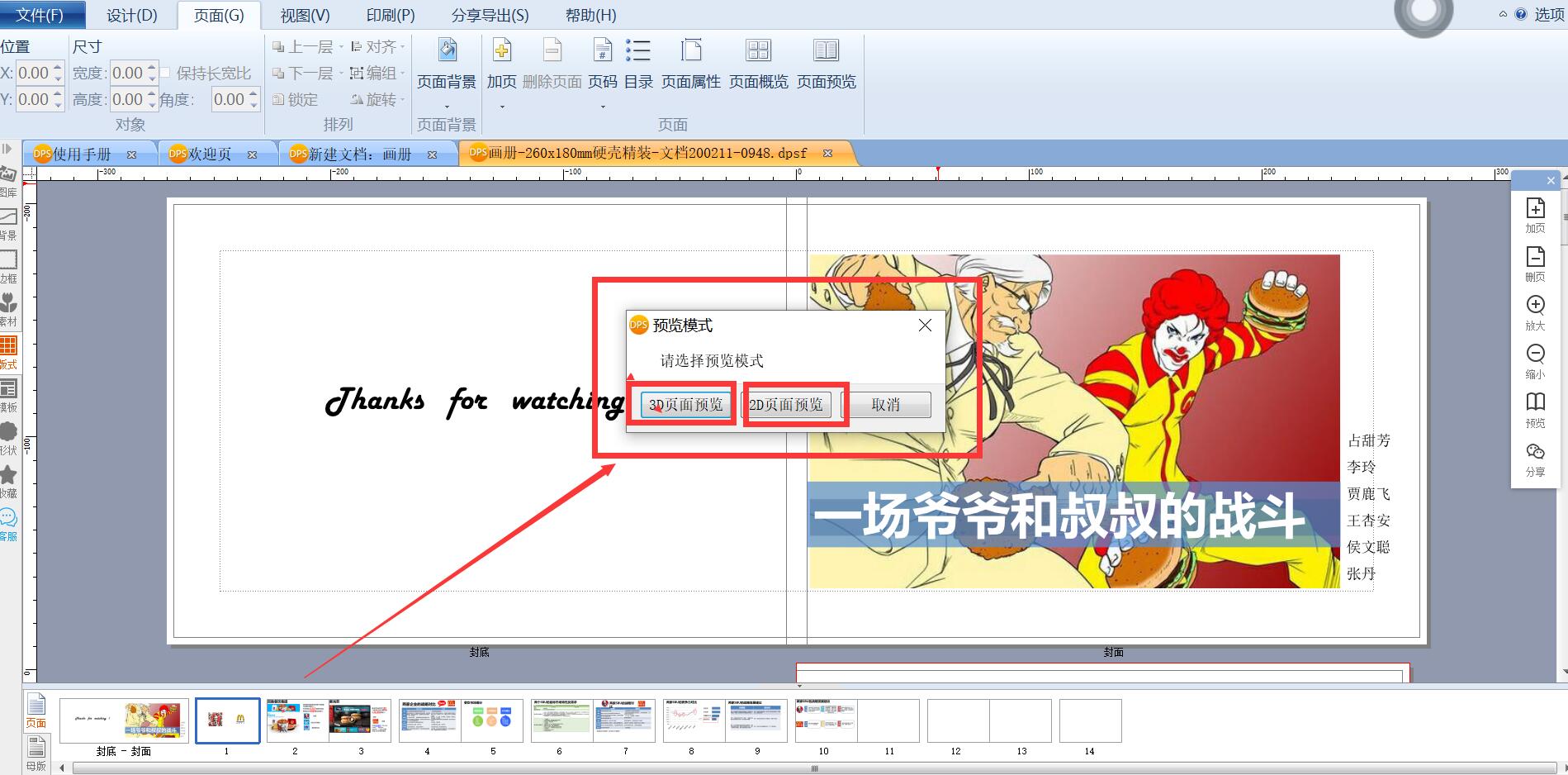The width and height of the screenshot is (1568, 775).
Task: Open the 分享导出(S) ribbon tab
Action: (490, 15)
